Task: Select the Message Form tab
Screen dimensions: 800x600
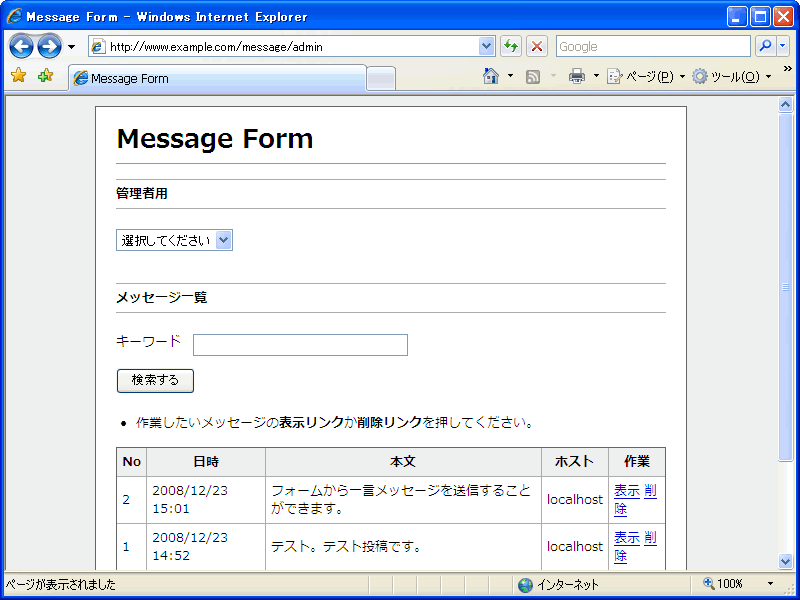Action: [215, 78]
